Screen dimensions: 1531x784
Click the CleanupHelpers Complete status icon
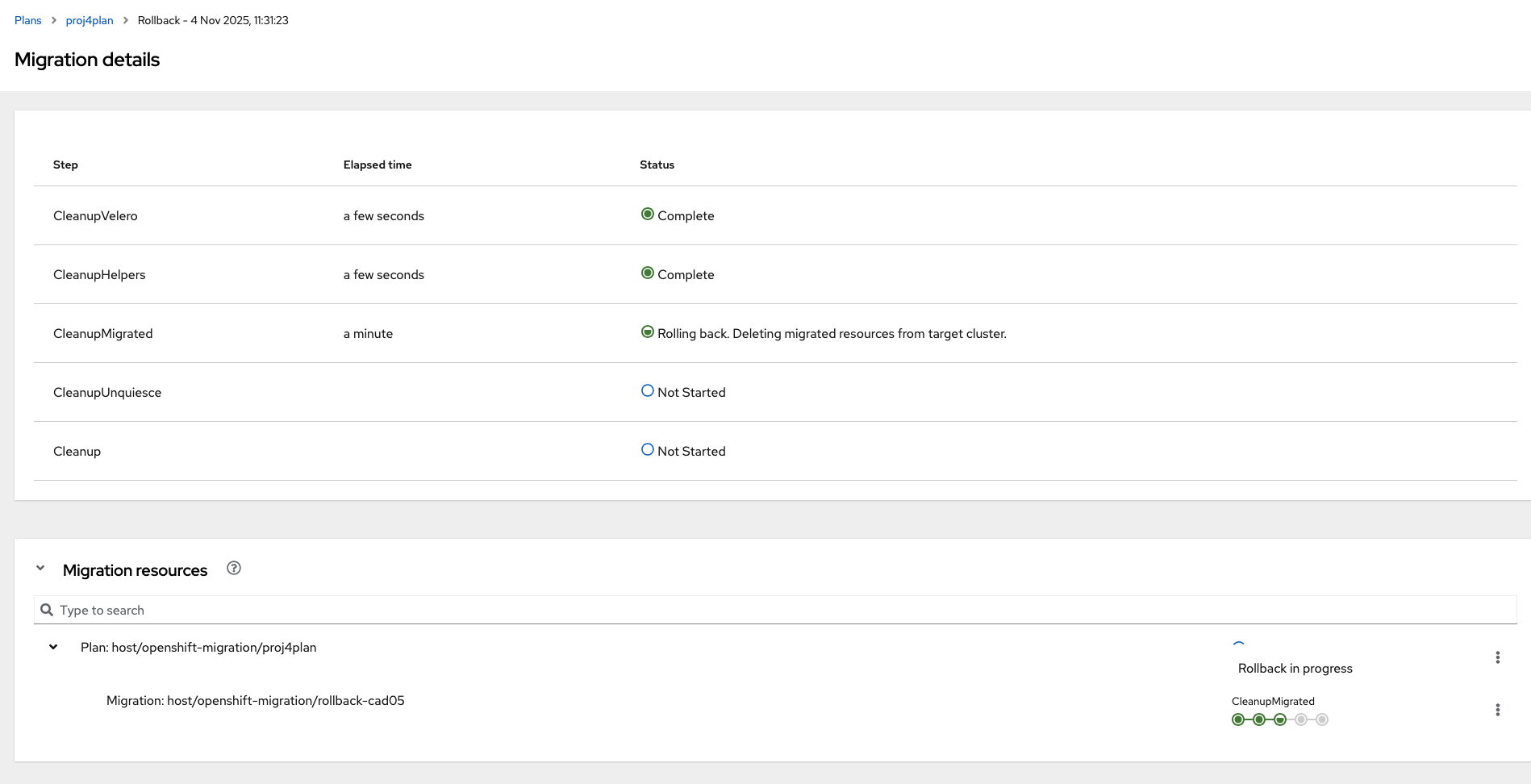coord(647,273)
